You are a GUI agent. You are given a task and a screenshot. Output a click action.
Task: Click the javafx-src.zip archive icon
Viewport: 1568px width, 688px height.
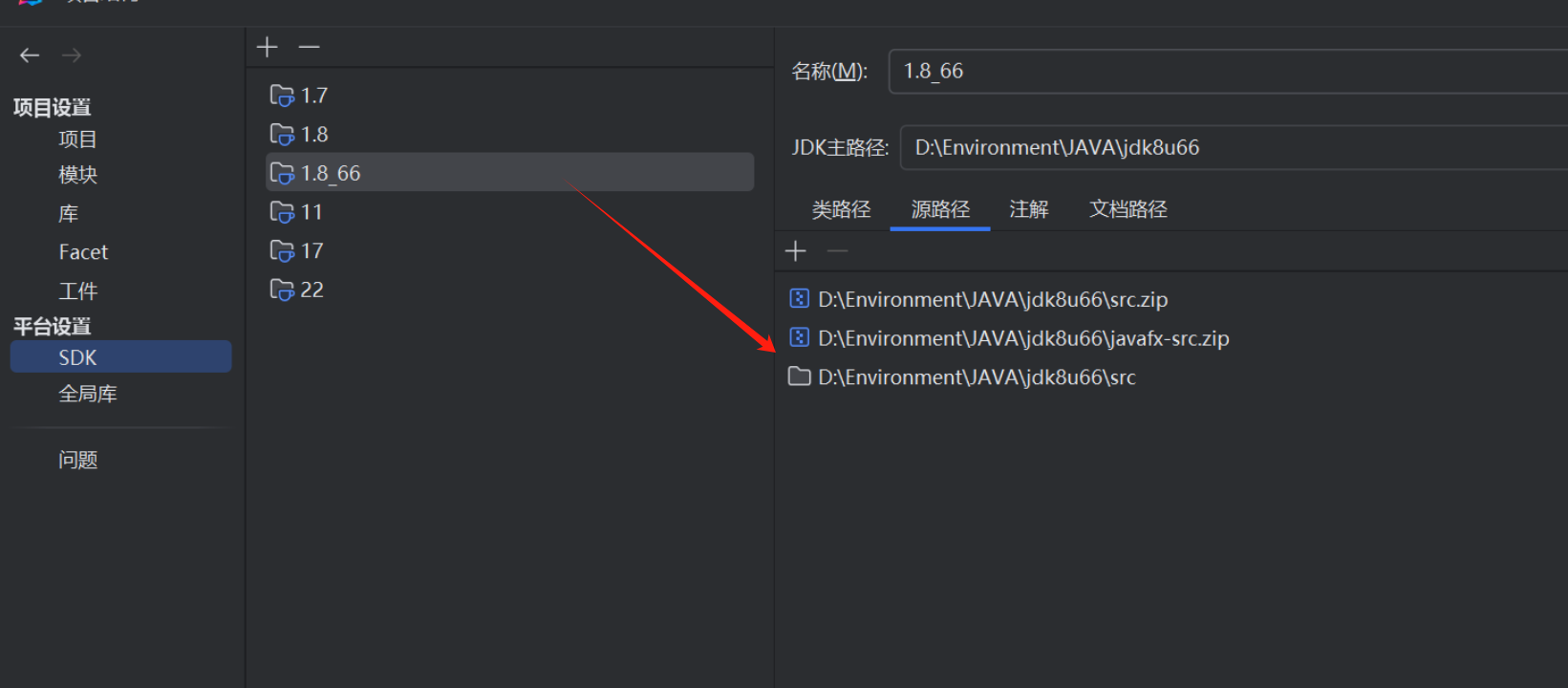point(800,338)
